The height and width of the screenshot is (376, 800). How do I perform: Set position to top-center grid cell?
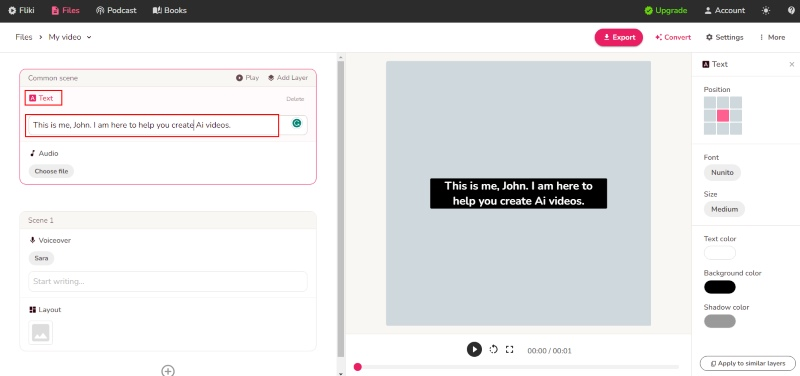[x=722, y=103]
